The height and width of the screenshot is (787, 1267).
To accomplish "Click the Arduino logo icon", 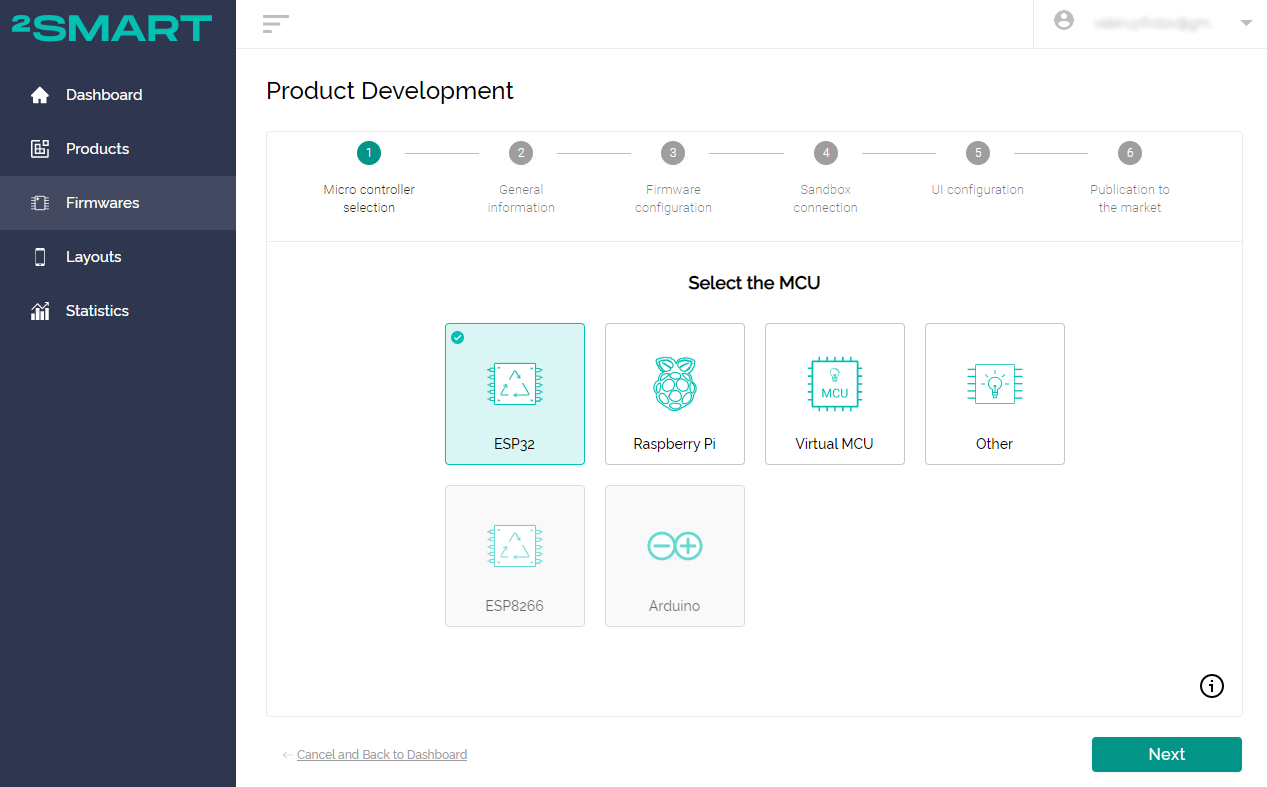I will 675,546.
